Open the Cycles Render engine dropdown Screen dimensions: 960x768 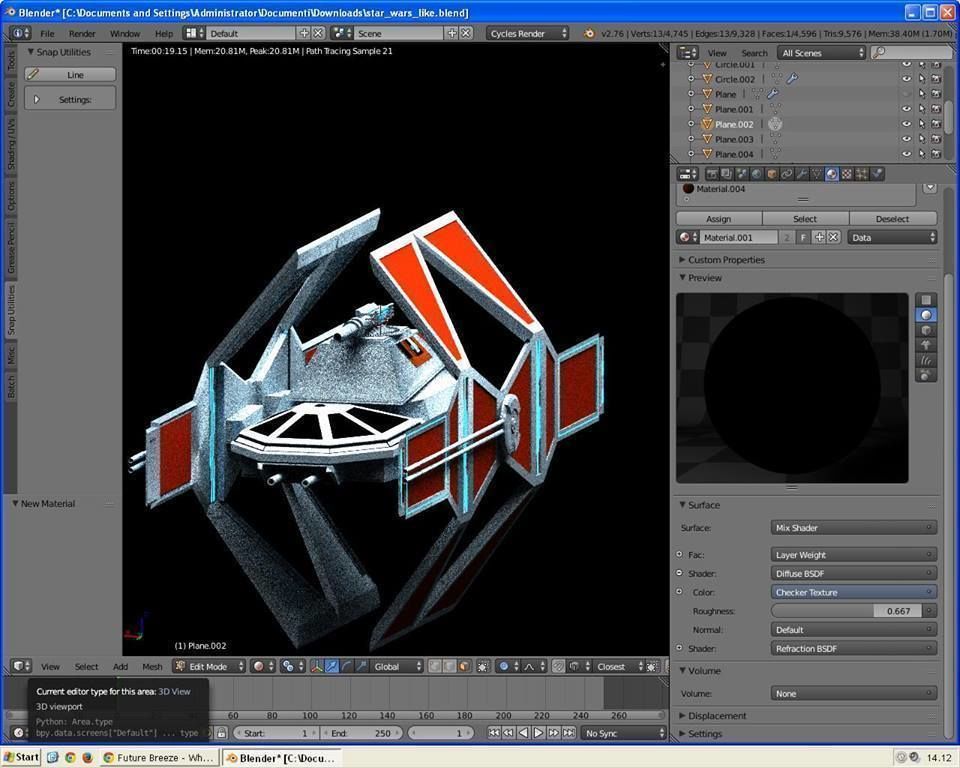(528, 34)
